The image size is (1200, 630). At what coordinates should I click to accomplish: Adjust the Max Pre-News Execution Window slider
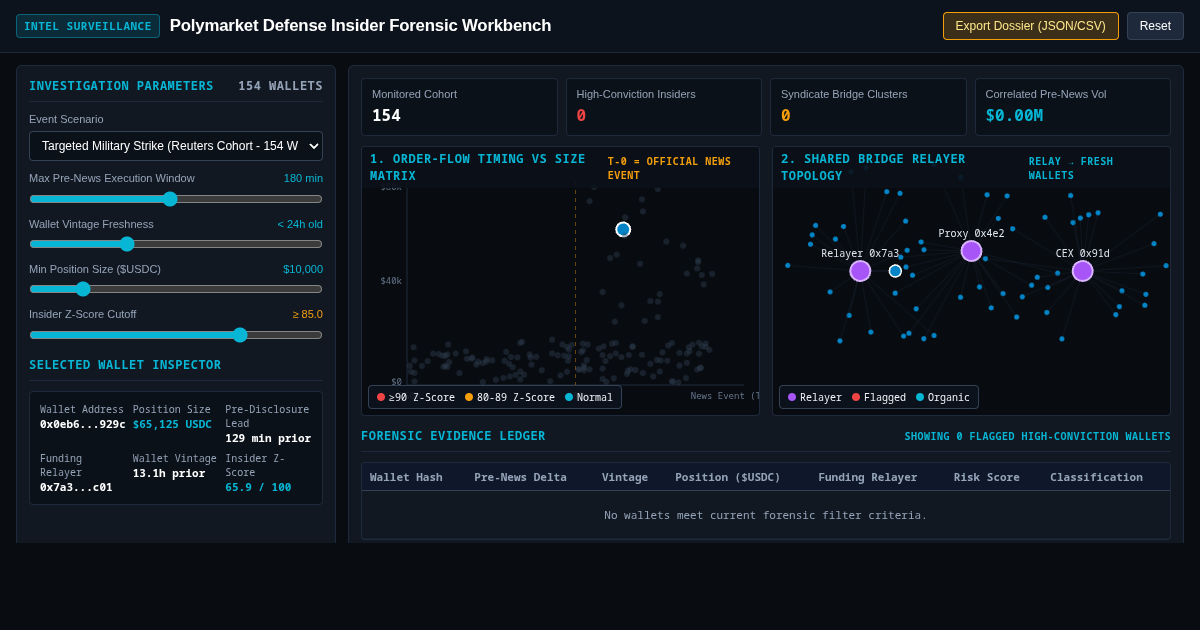click(176, 199)
